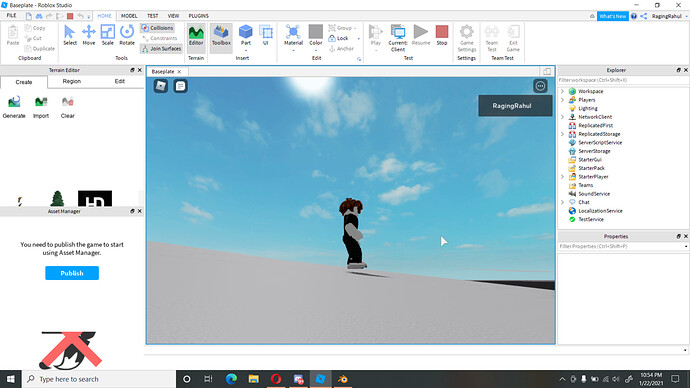Click the RagingRahul player label
The image size is (690, 388).
pyautogui.click(x=515, y=106)
